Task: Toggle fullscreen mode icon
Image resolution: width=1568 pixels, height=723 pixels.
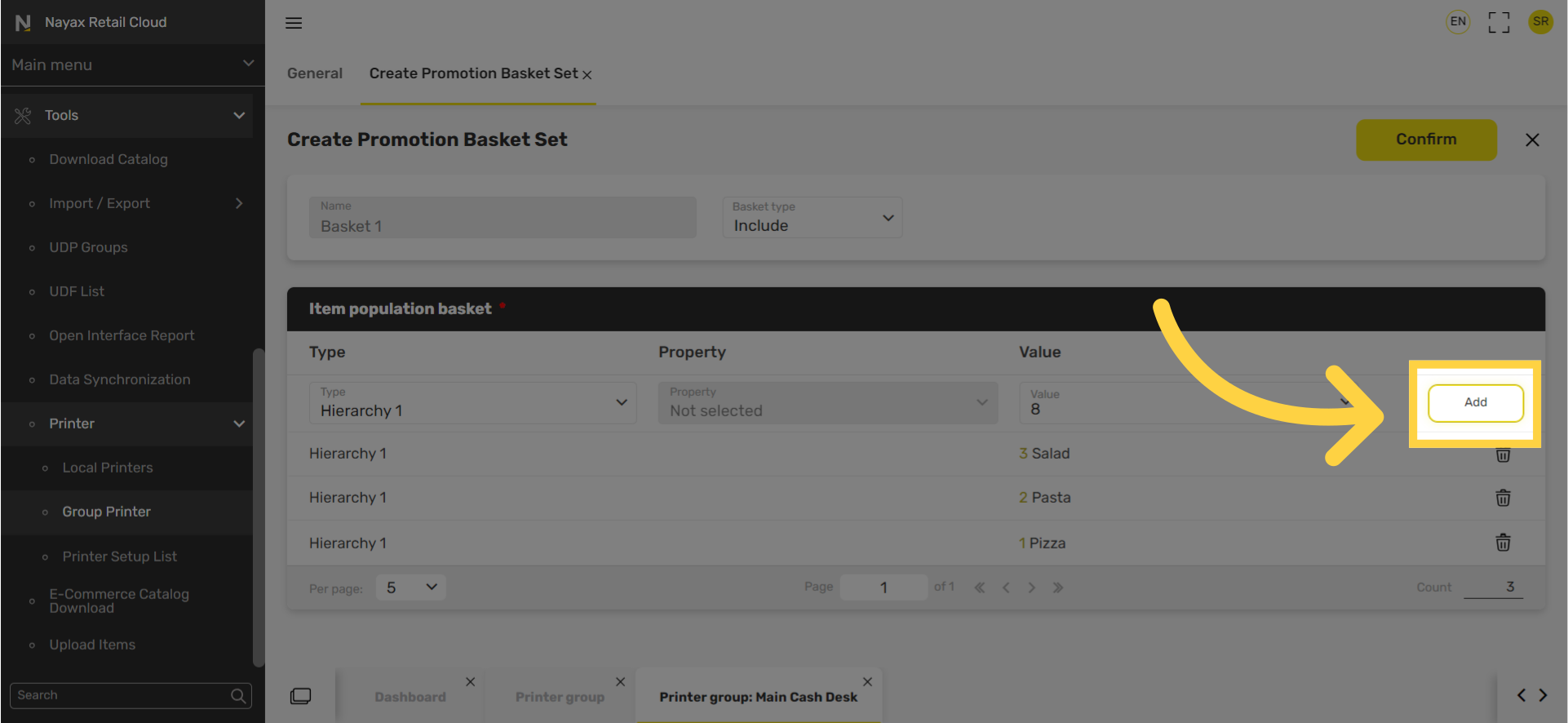Action: pyautogui.click(x=1499, y=22)
